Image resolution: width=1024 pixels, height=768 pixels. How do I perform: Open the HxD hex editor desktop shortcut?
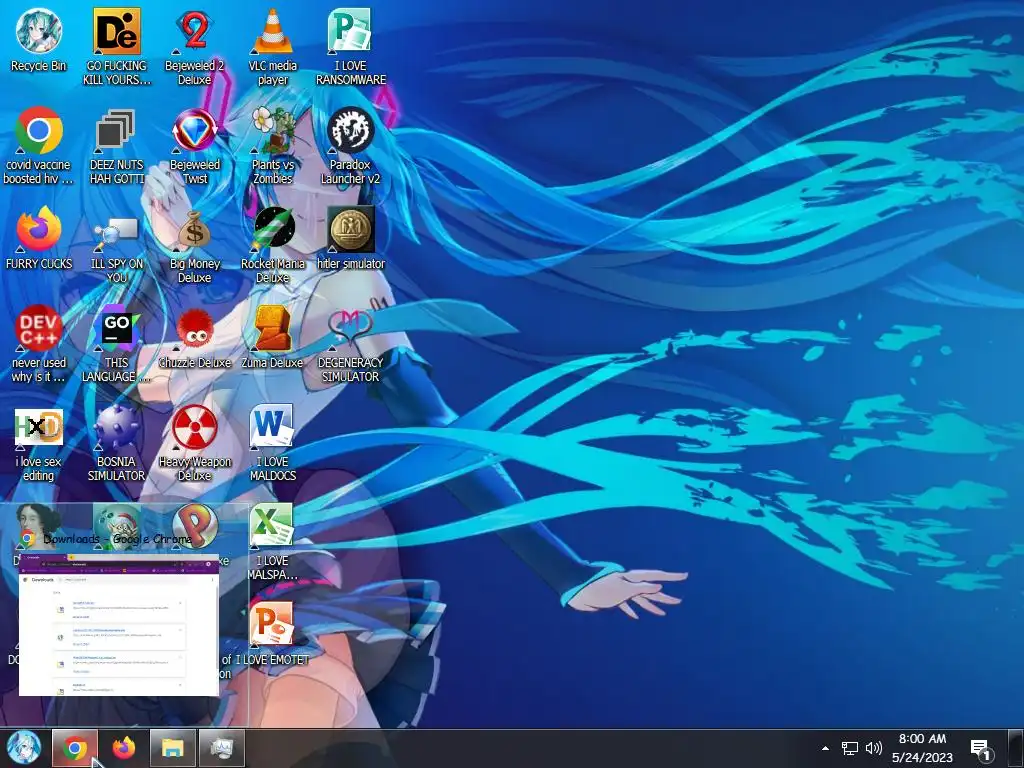[x=39, y=443]
